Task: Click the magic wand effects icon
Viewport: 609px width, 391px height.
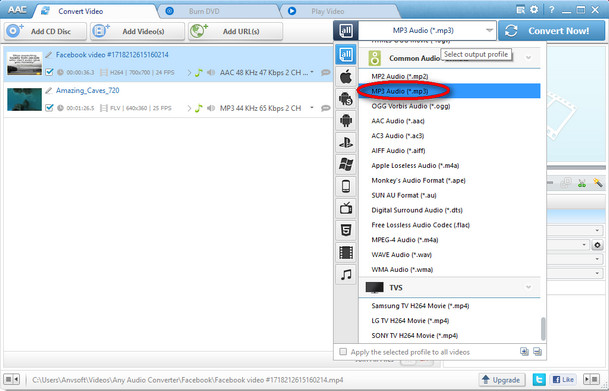Action: 598,182
